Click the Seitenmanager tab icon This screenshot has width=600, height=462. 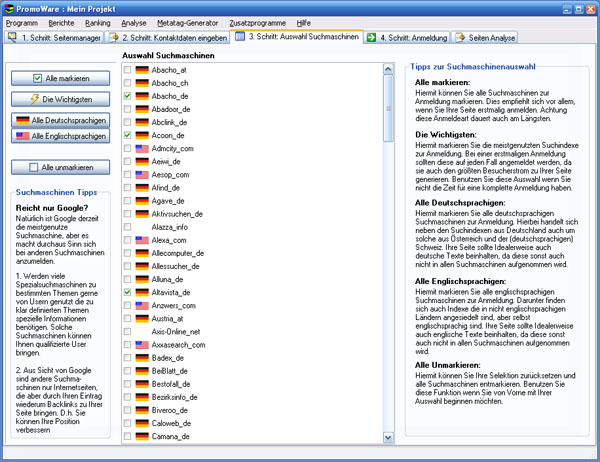click(x=12, y=37)
